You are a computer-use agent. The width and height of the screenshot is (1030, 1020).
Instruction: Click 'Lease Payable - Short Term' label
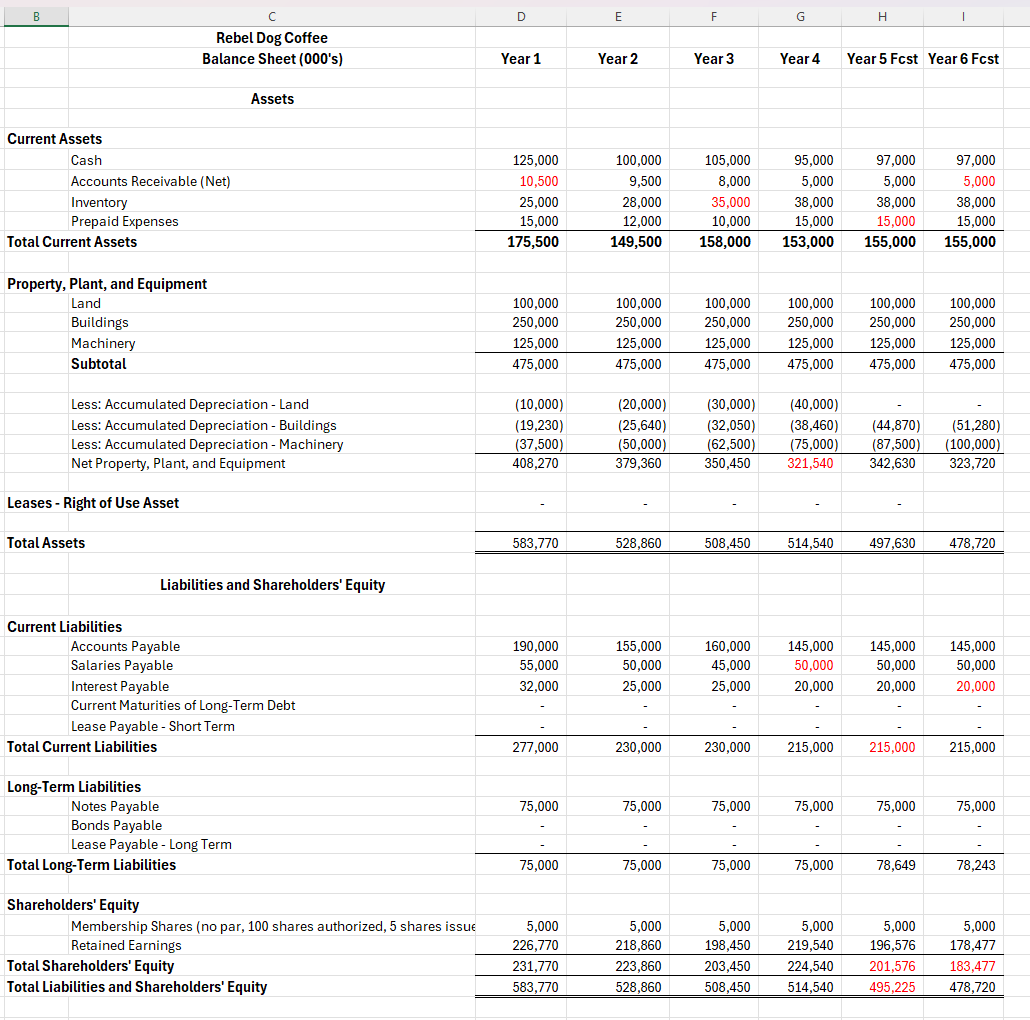point(153,727)
